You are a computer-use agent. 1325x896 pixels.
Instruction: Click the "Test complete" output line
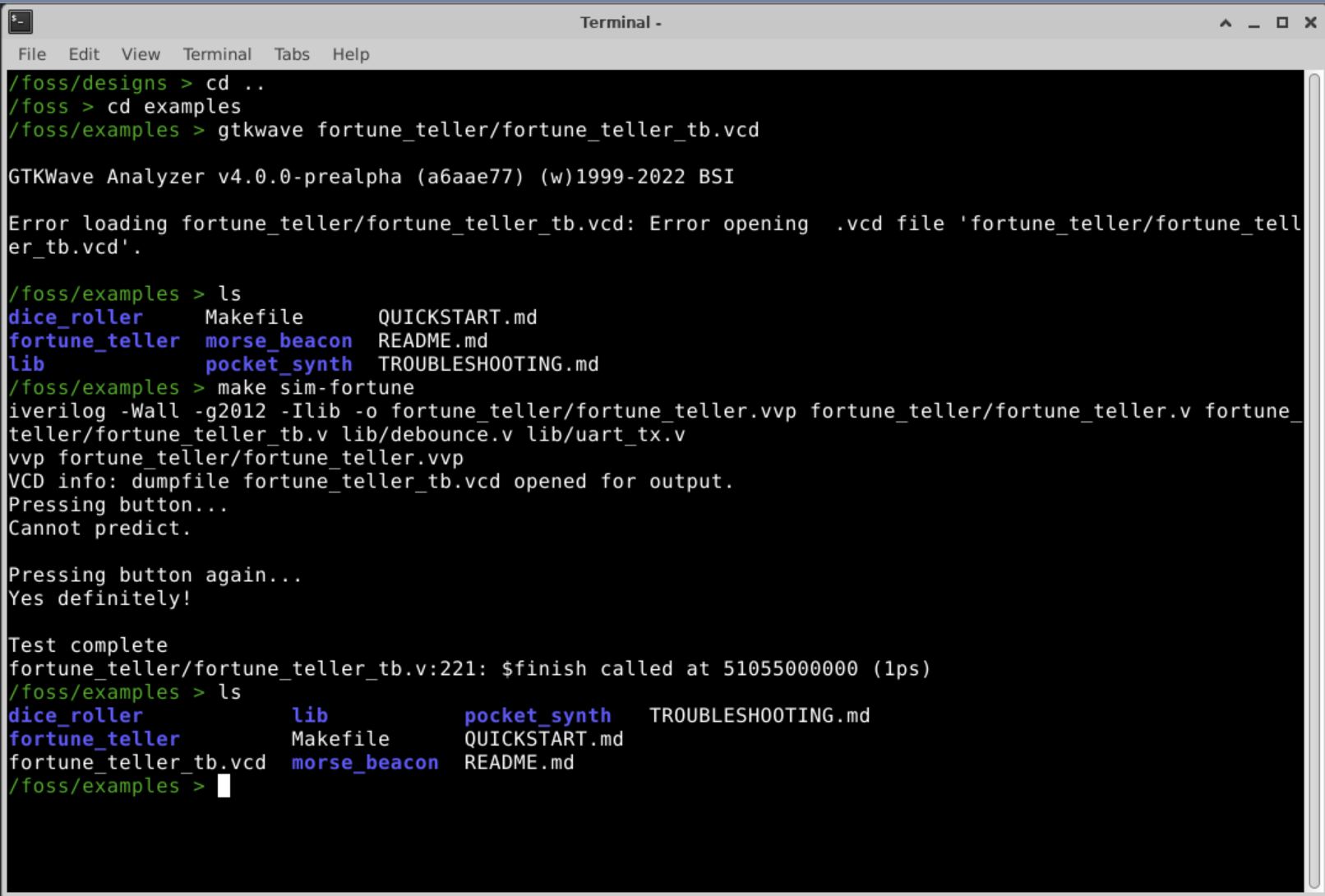(88, 645)
